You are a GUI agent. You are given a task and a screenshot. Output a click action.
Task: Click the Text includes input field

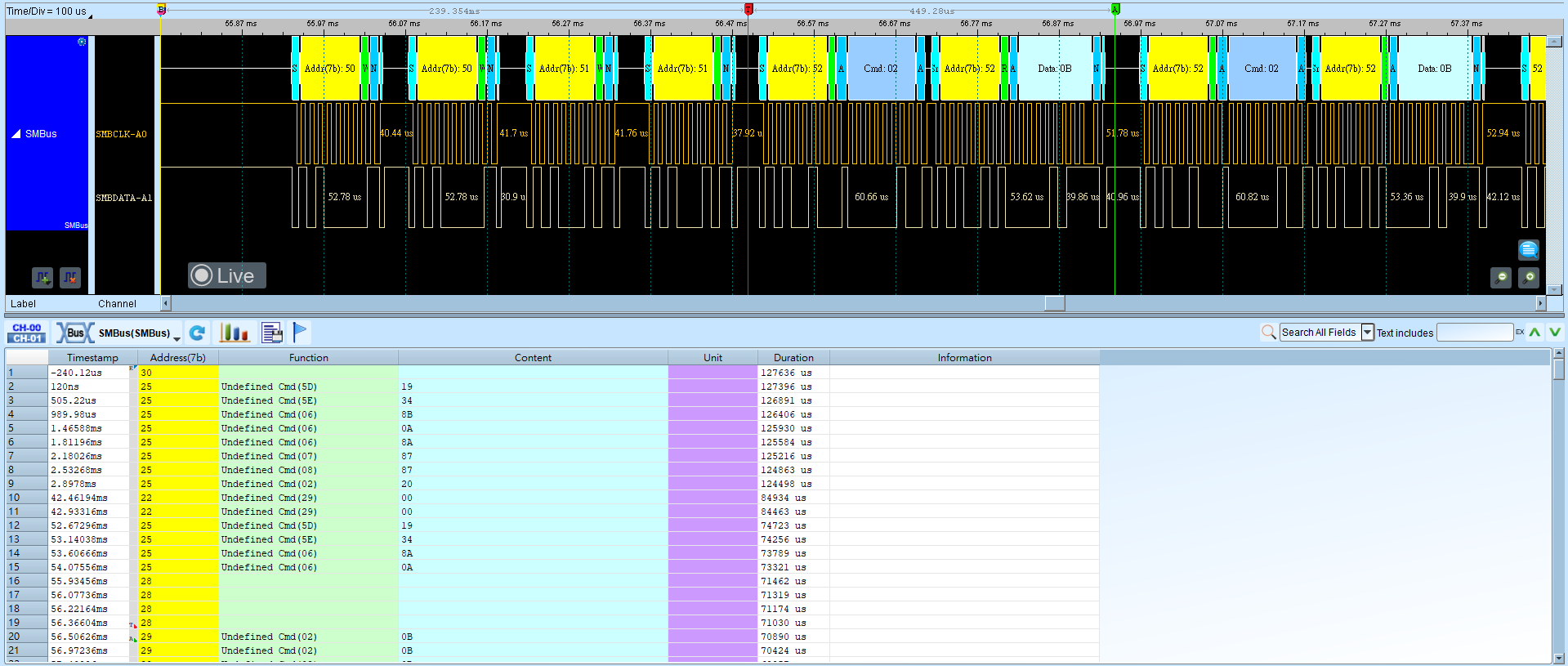(x=1475, y=332)
